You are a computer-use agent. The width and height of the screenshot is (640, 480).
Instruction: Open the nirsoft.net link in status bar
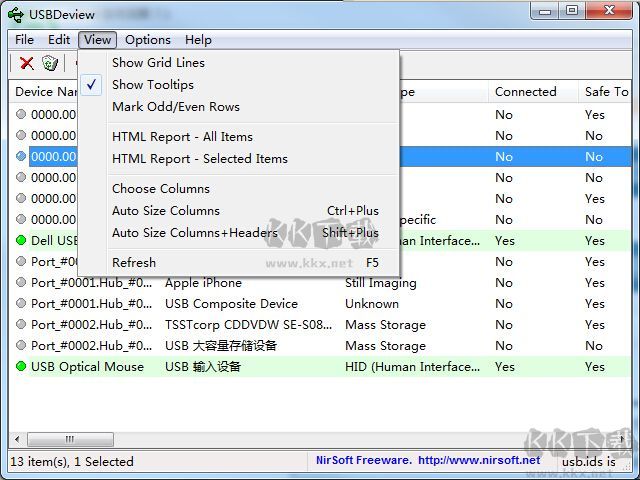[479, 460]
